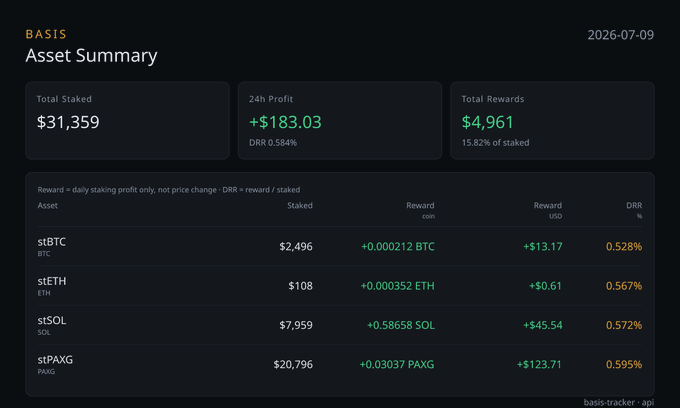
Task: Click the BASIS brand label
Action: (46, 34)
